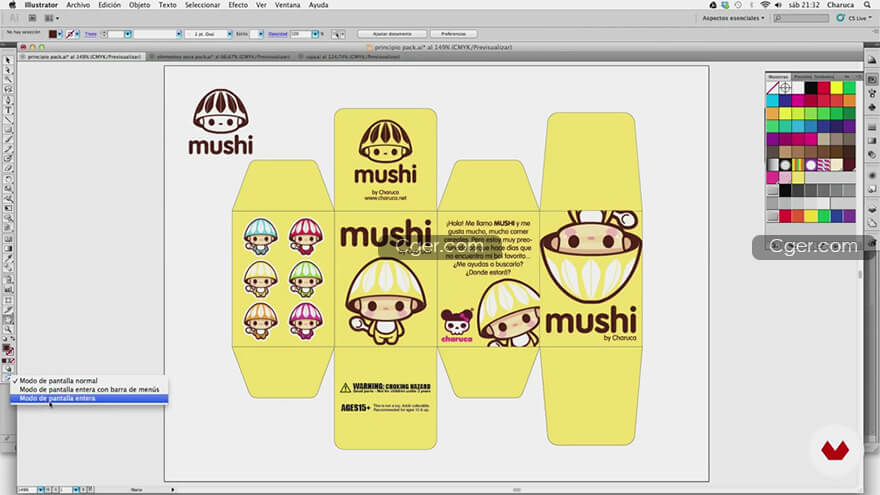Click the Trazo link in control bar

[90, 34]
